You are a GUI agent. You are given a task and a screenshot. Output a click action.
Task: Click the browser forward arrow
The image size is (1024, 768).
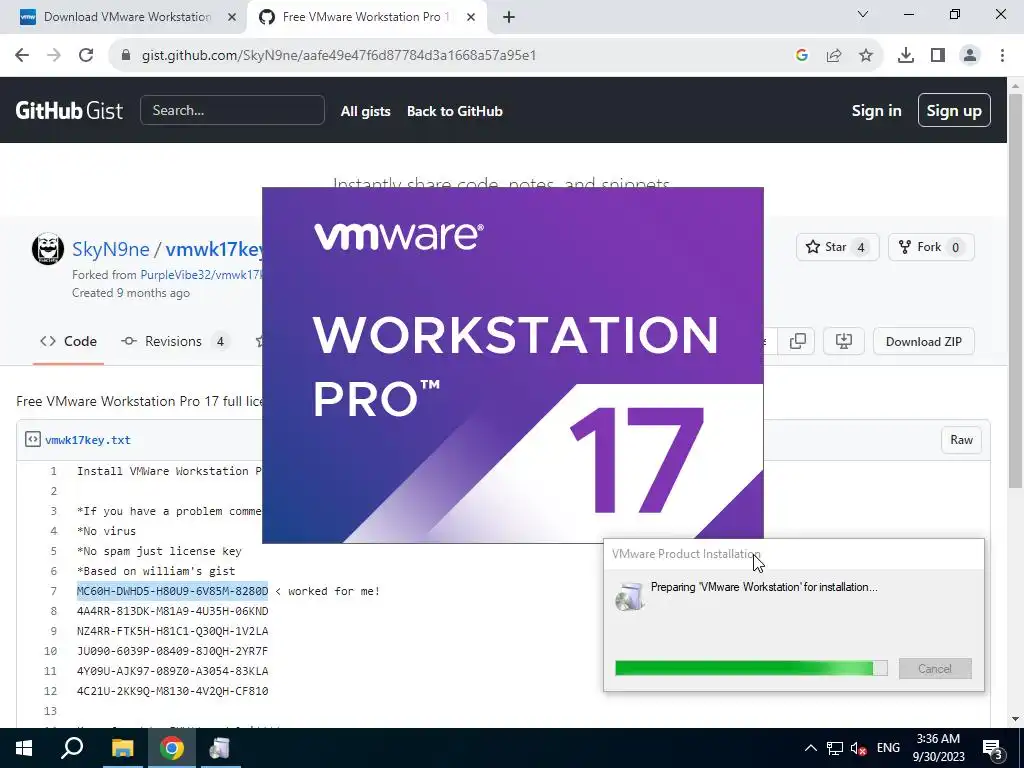pos(54,55)
